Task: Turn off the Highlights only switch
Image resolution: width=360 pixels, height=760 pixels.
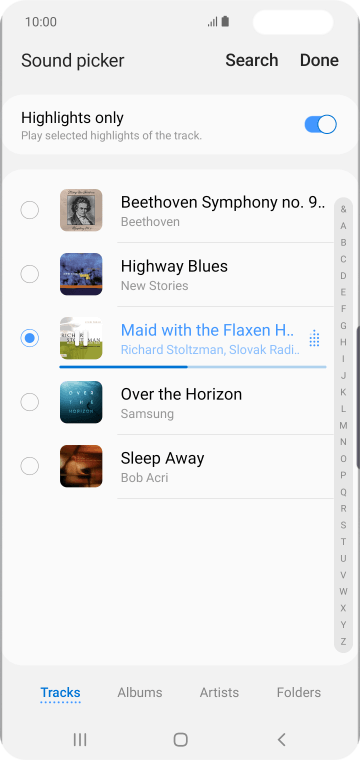Action: point(320,125)
